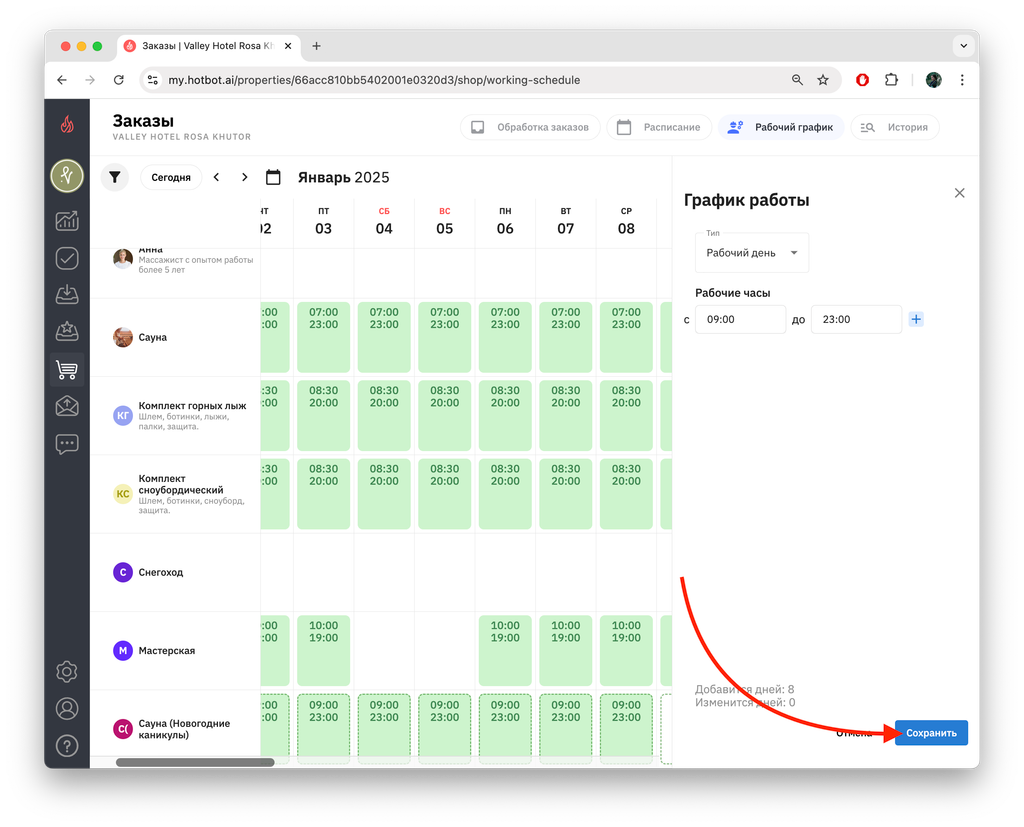Switch to Расписание tab
The width and height of the screenshot is (1024, 827).
659,127
